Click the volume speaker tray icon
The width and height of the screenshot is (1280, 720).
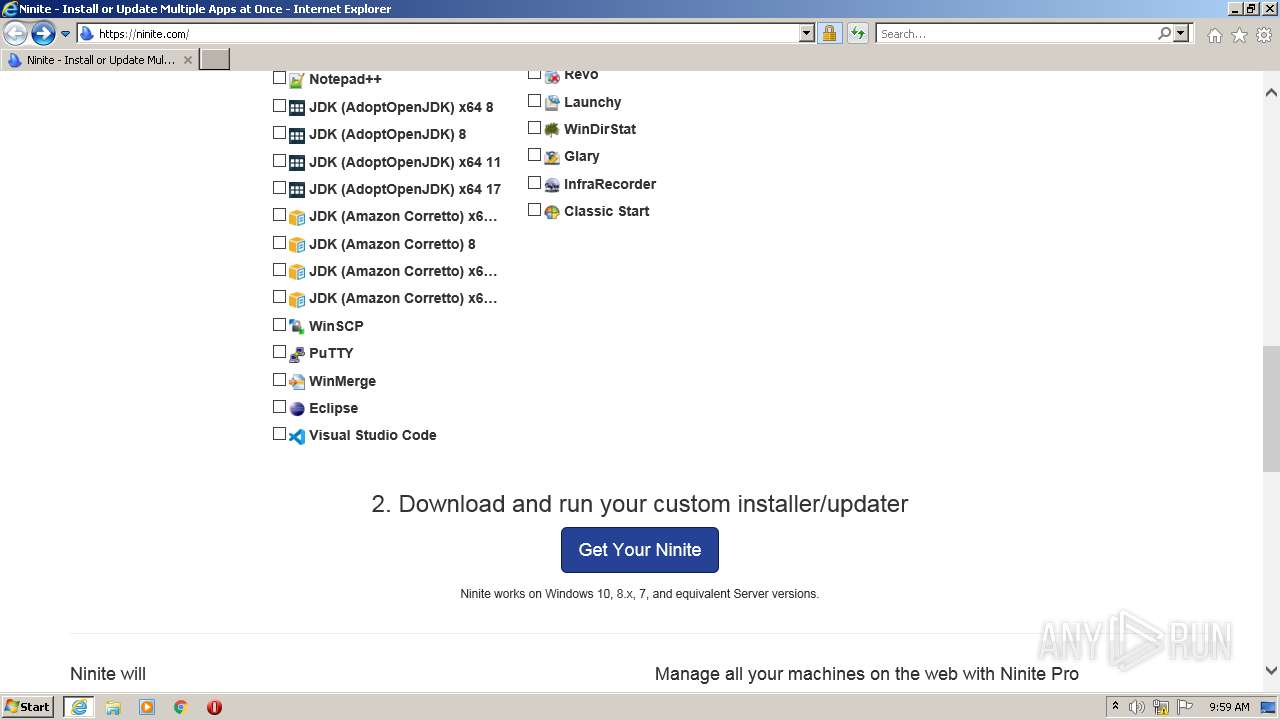[1137, 707]
